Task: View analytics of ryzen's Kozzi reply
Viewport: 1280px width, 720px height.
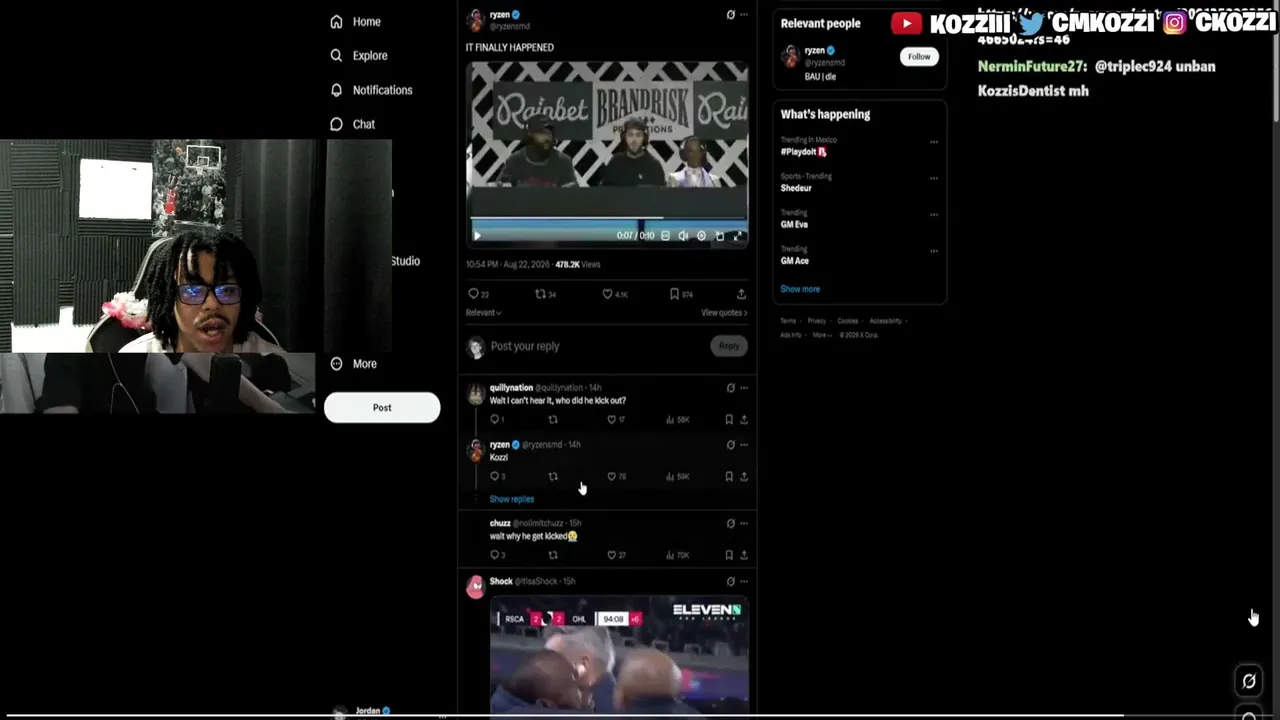Action: pyautogui.click(x=680, y=477)
